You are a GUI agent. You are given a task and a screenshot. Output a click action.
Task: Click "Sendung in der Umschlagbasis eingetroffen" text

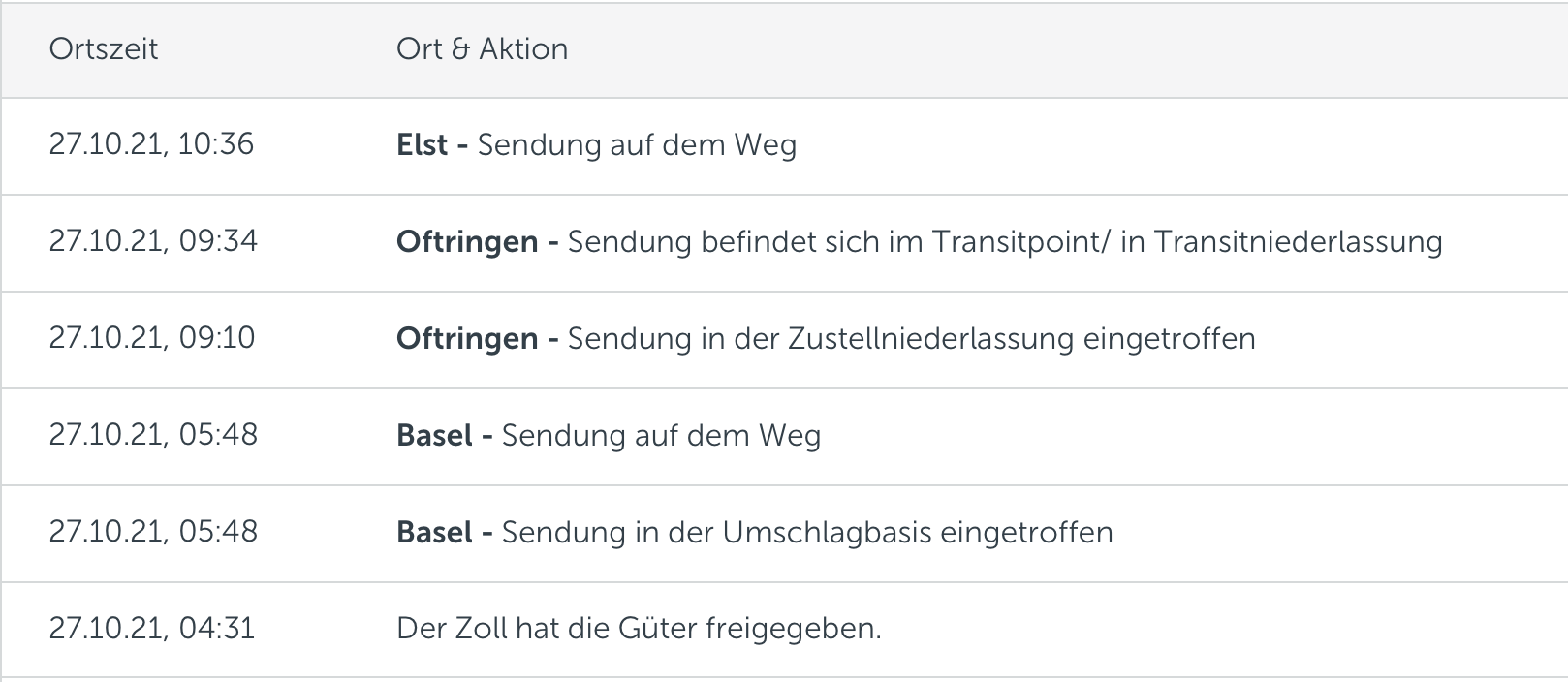(x=807, y=533)
